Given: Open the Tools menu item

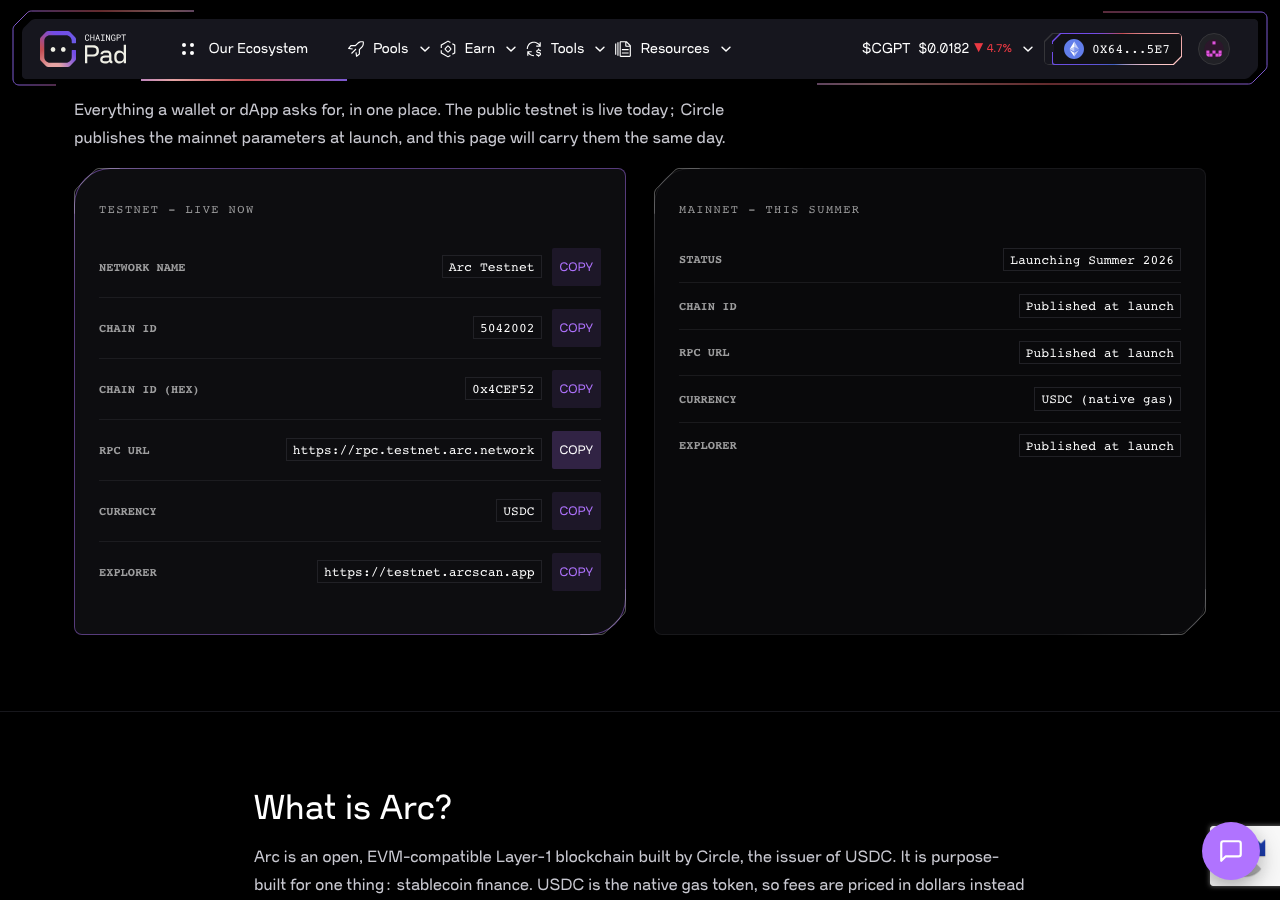Looking at the screenshot, I should point(566,49).
